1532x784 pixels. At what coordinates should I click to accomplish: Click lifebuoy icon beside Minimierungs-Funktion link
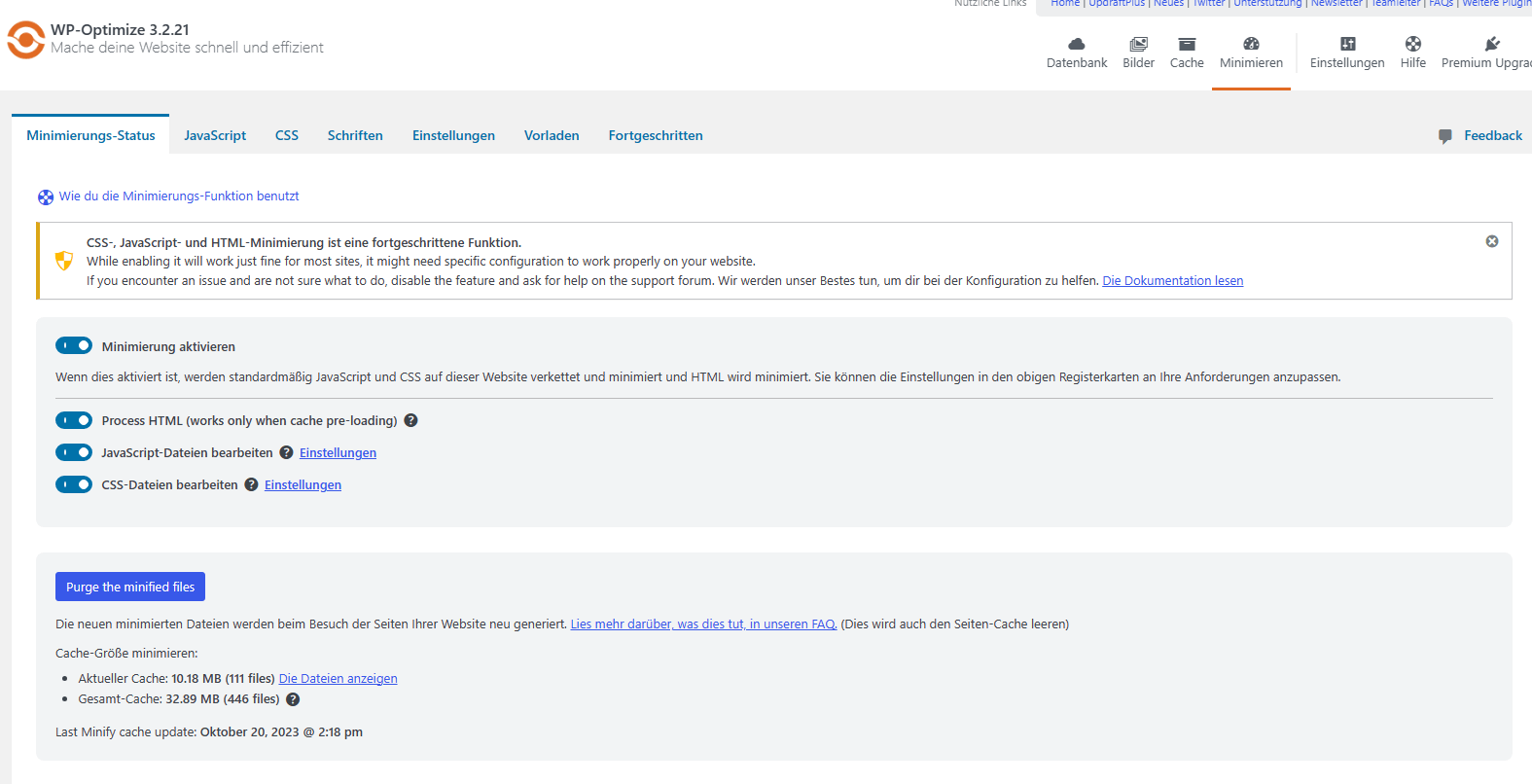(46, 197)
